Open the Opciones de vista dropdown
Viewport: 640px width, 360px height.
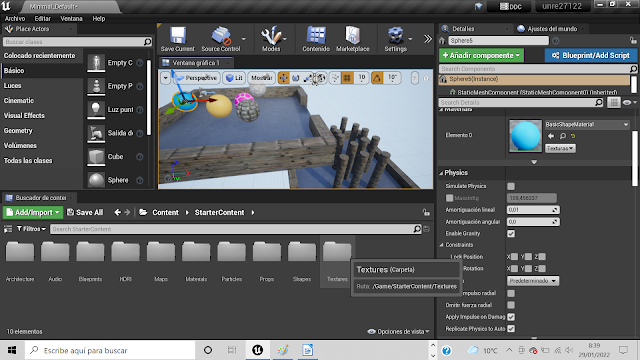(x=399, y=331)
